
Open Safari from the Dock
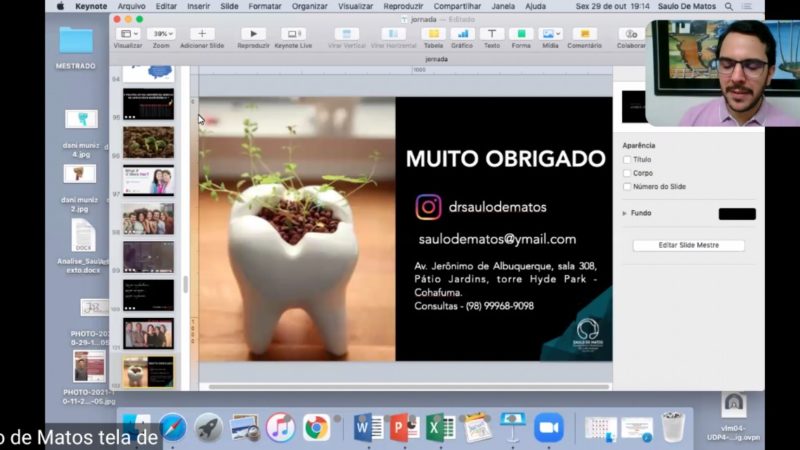tap(172, 427)
